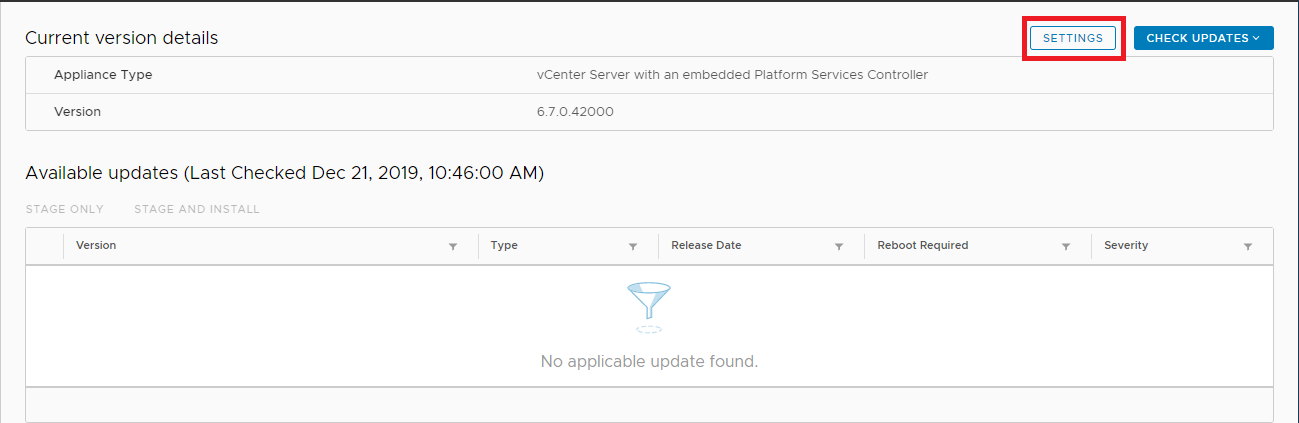Image resolution: width=1299 pixels, height=423 pixels.
Task: Click the Available updates heading
Action: coord(284,173)
